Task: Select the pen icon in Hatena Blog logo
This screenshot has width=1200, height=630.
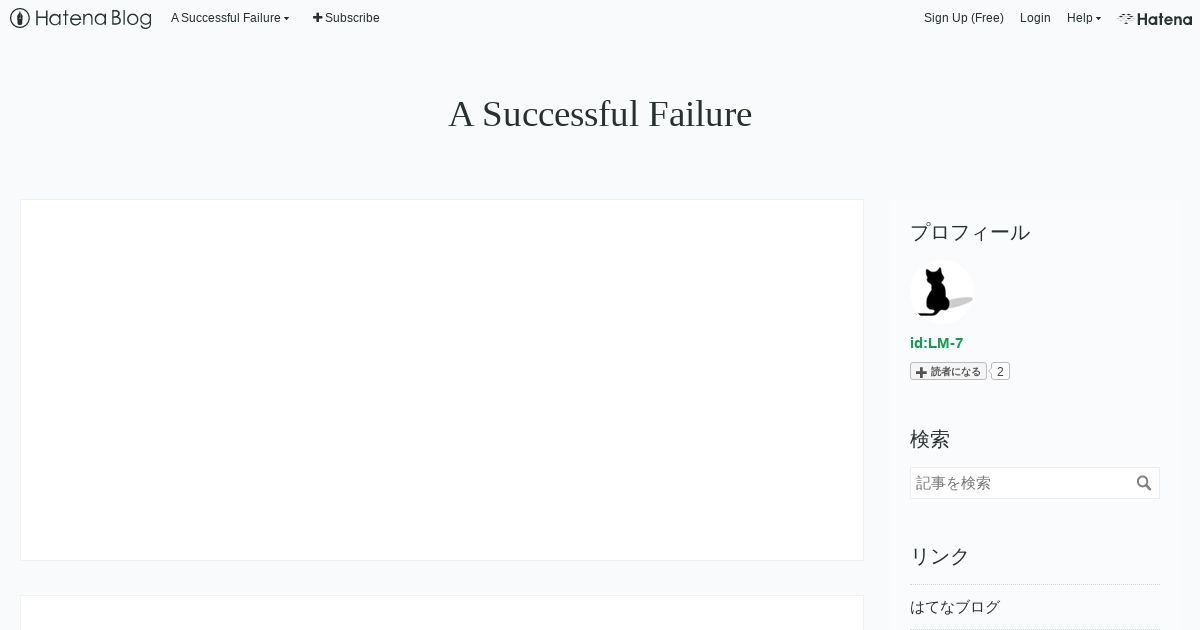Action: point(20,18)
